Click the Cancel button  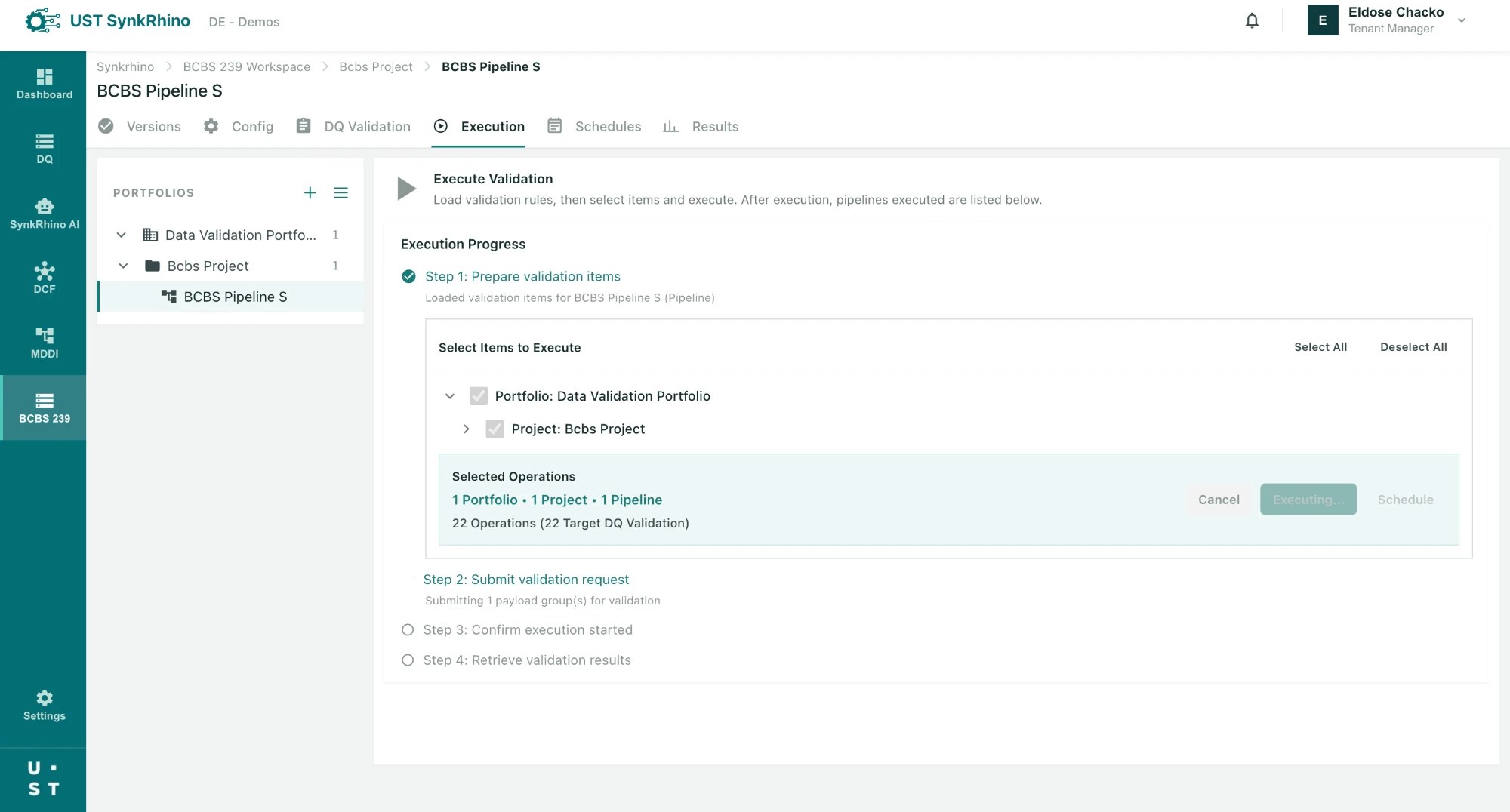1219,500
